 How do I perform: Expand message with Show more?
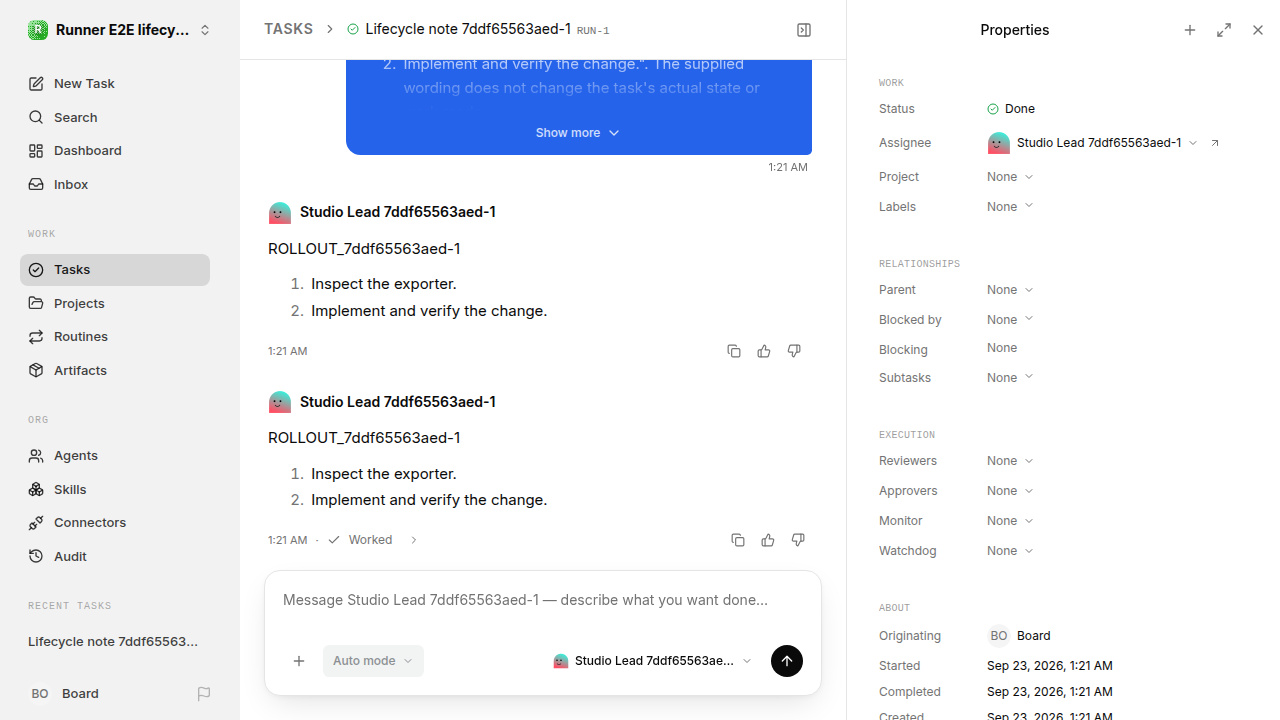coord(578,133)
